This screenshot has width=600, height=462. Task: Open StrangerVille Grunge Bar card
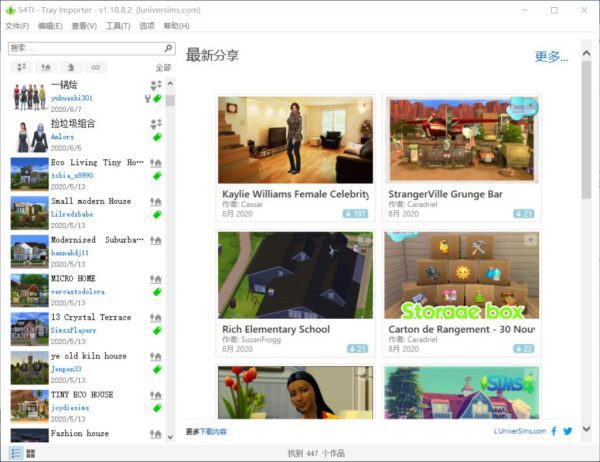point(461,158)
